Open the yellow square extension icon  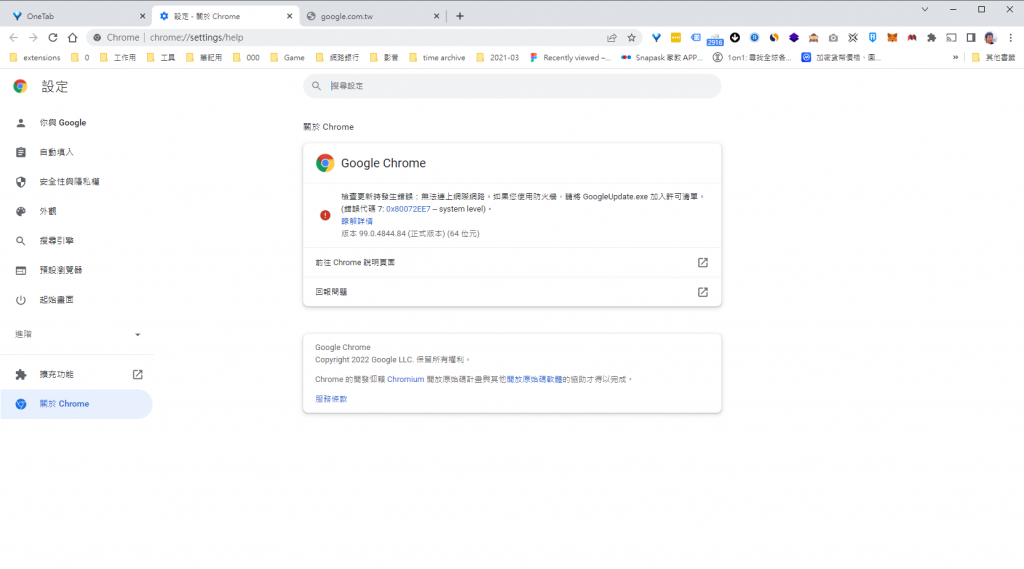(676, 37)
